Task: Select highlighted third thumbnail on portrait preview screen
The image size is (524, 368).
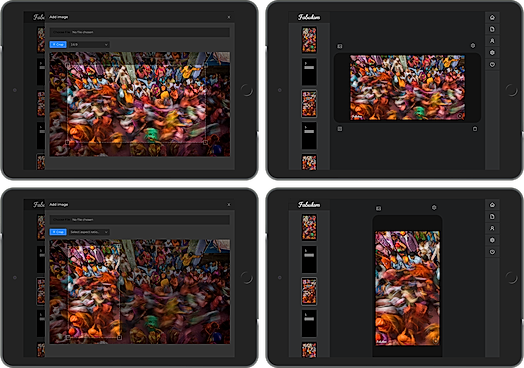Action: (x=309, y=291)
